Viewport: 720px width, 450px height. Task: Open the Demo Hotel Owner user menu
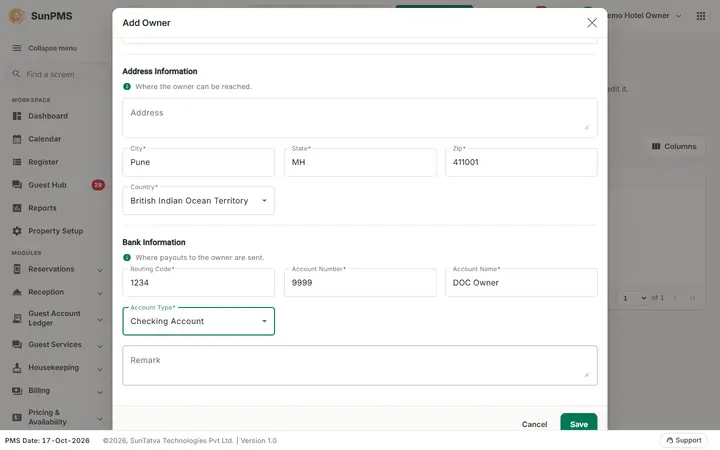pyautogui.click(x=645, y=16)
